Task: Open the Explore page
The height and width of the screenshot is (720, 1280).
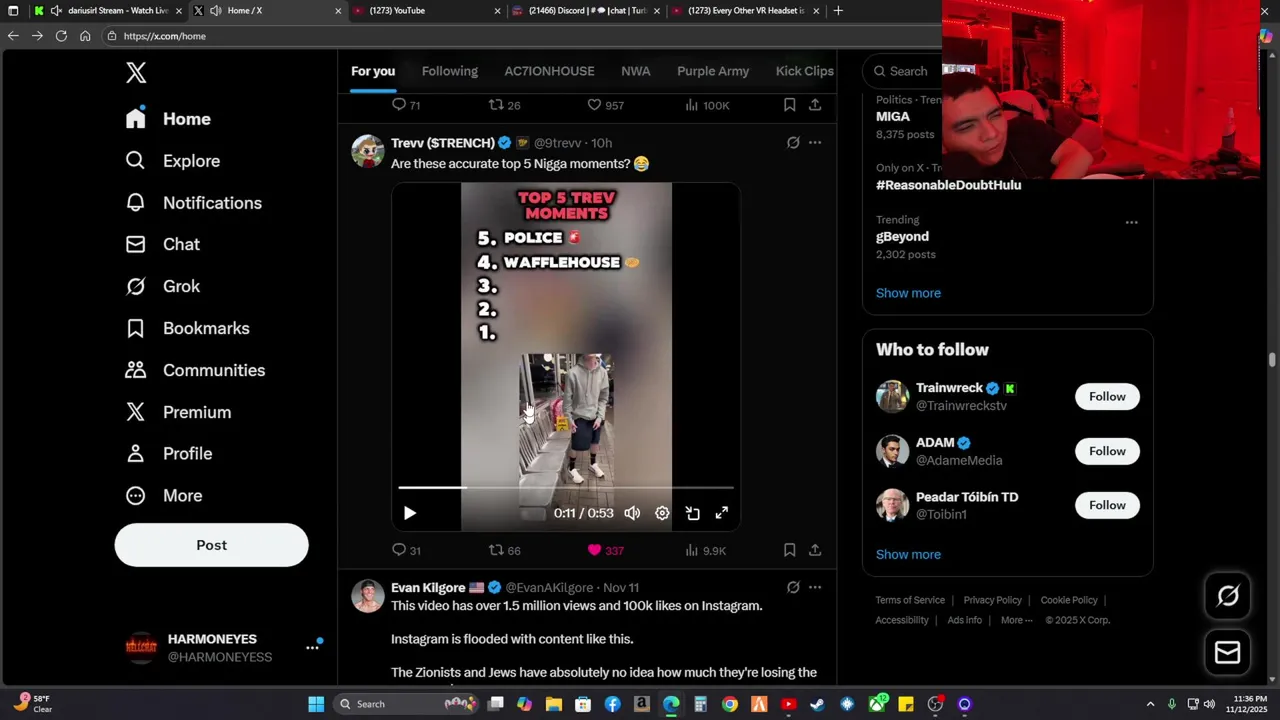Action: click(172, 160)
